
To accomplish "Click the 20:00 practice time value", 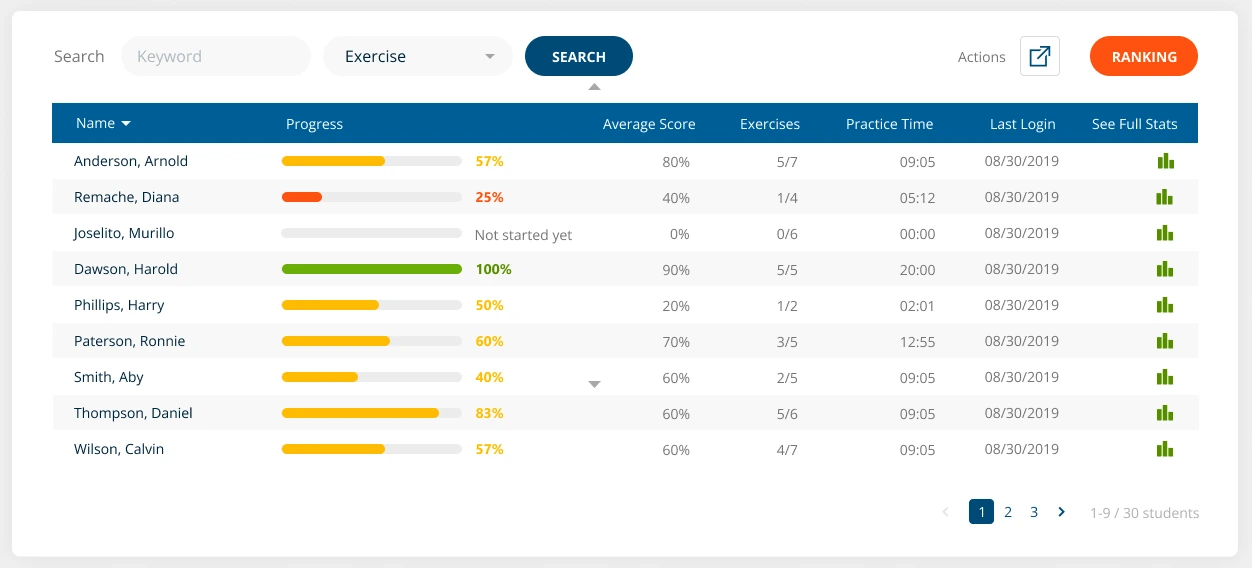I will pyautogui.click(x=917, y=270).
